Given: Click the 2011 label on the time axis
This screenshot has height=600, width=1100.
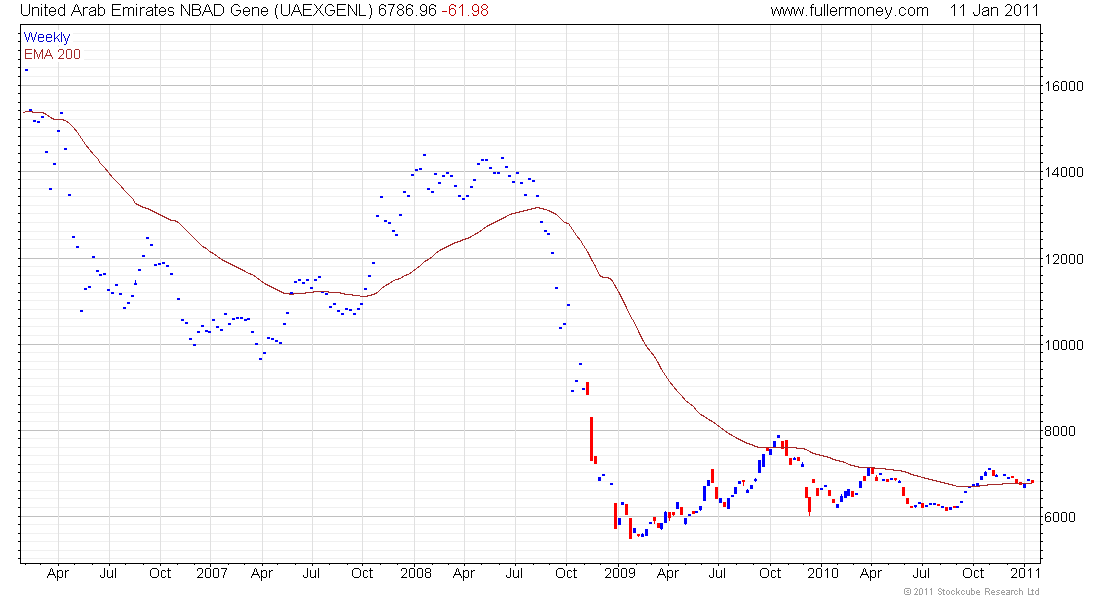Looking at the screenshot, I should [x=1026, y=573].
